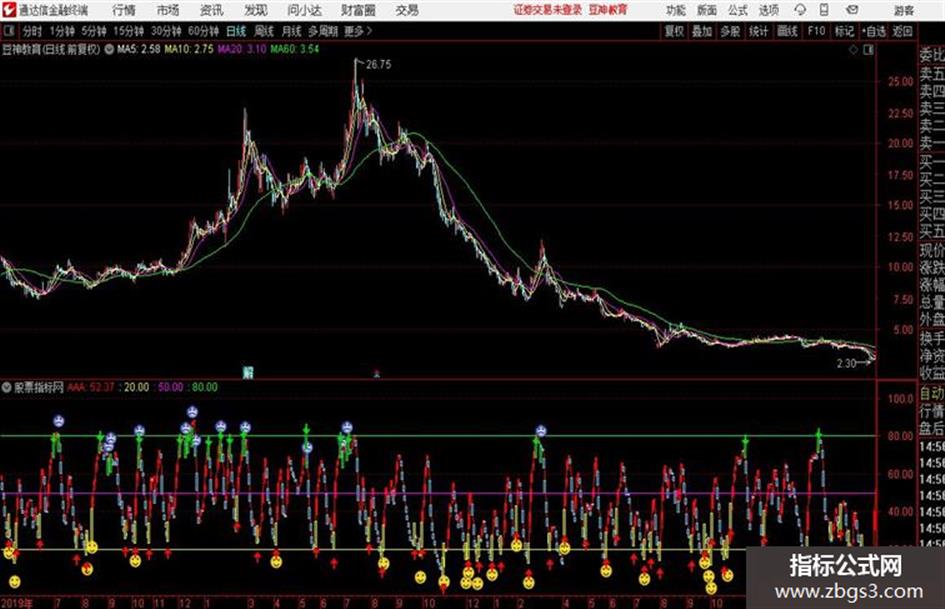Click the stock title 豆神教育(日线 前复权)
This screenshot has width=945, height=609.
click(51, 49)
